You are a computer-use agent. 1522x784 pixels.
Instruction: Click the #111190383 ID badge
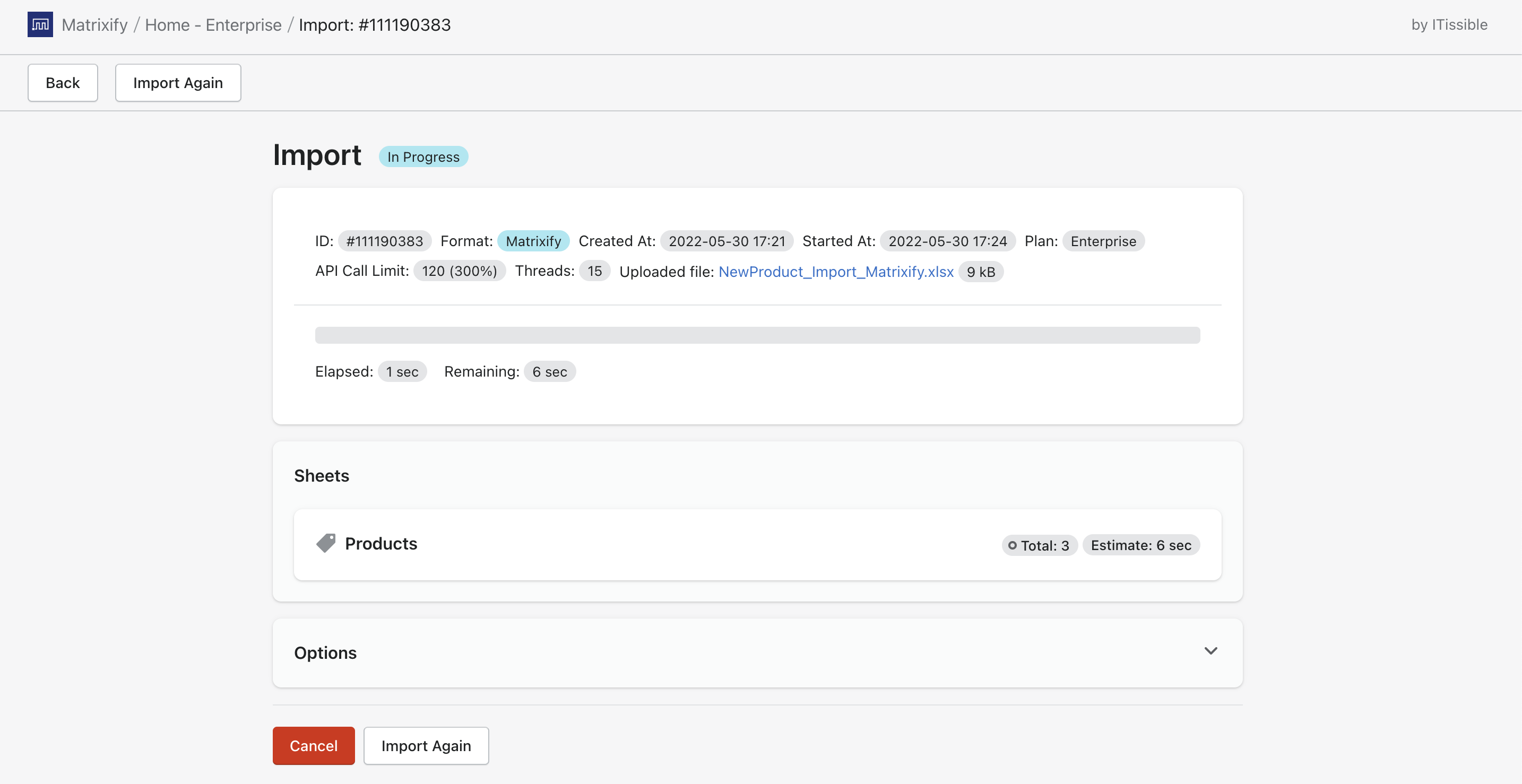(385, 241)
